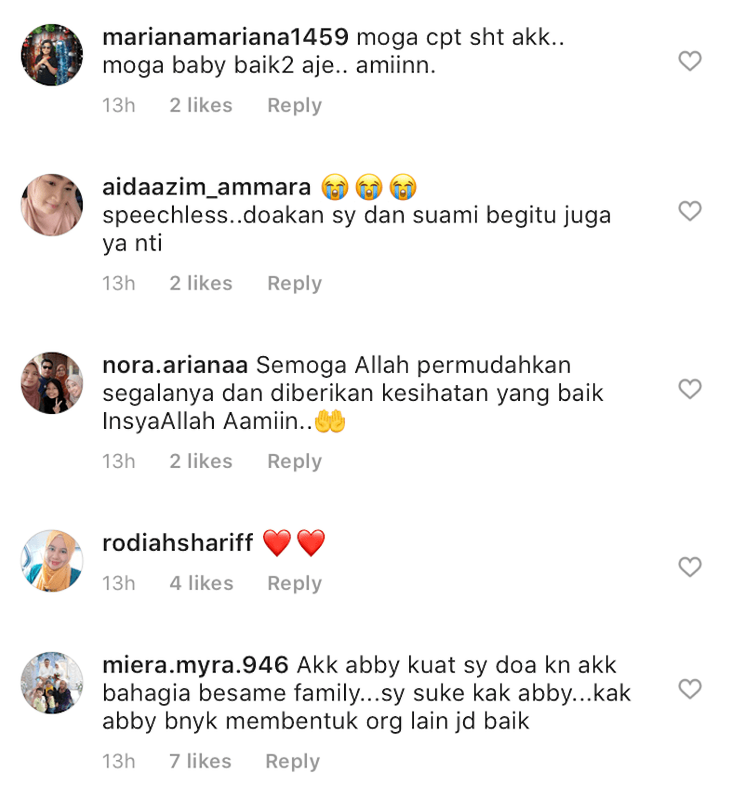Like miera.myra.946's comment with heart icon
The height and width of the screenshot is (800, 744).
(689, 689)
